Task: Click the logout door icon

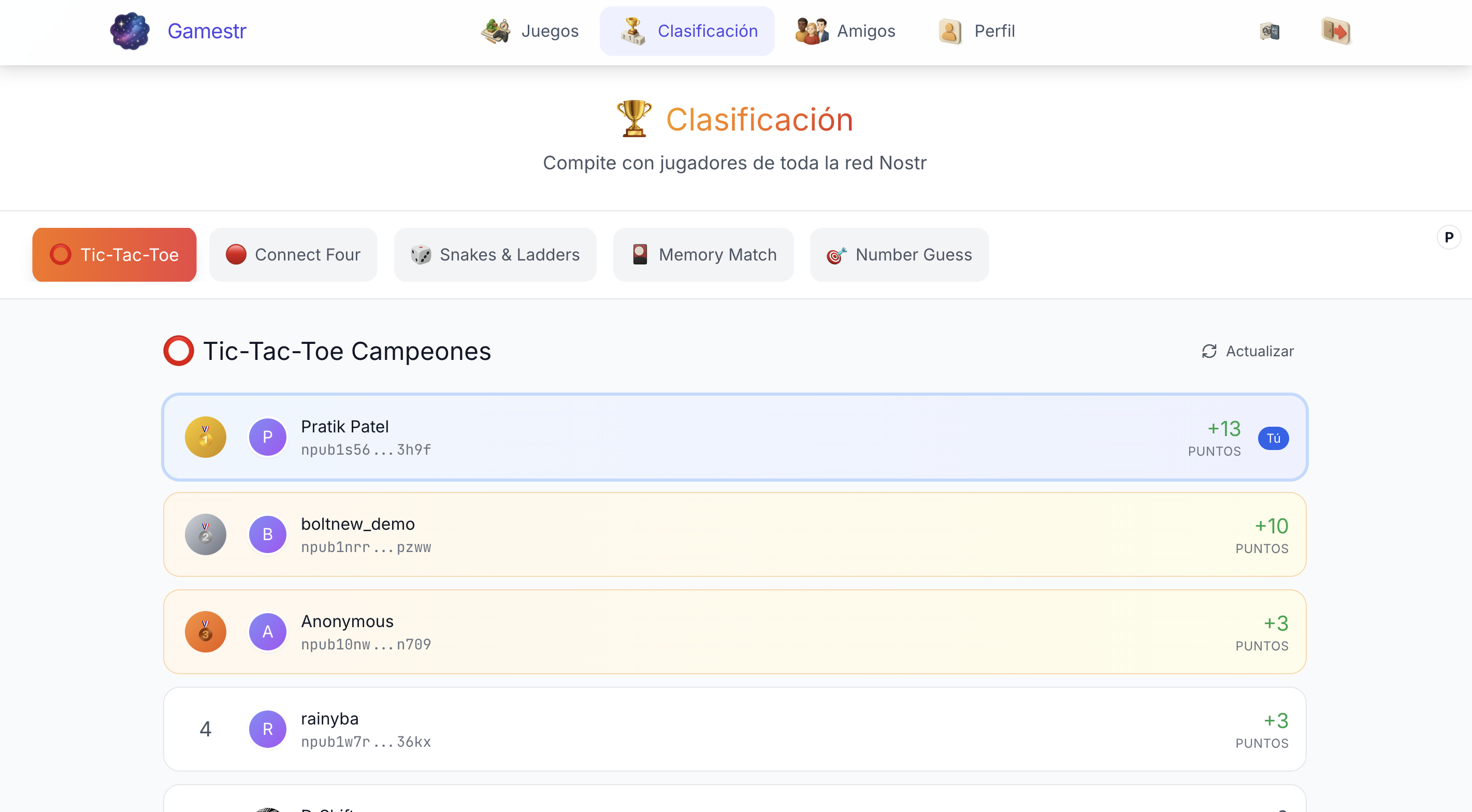Action: [1335, 31]
